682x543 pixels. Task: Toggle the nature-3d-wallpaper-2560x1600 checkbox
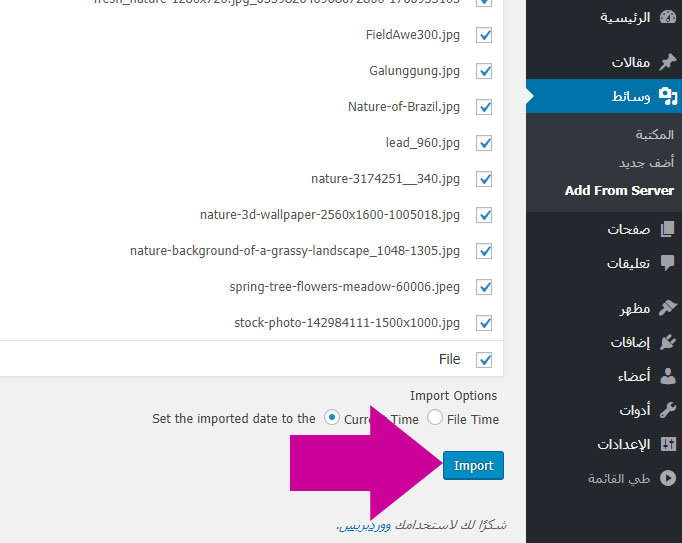(x=484, y=215)
